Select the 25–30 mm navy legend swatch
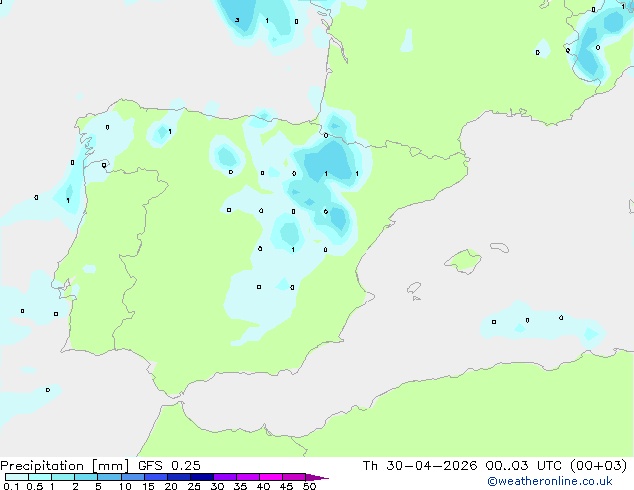Viewport: 634px width, 490px height. [x=201, y=477]
